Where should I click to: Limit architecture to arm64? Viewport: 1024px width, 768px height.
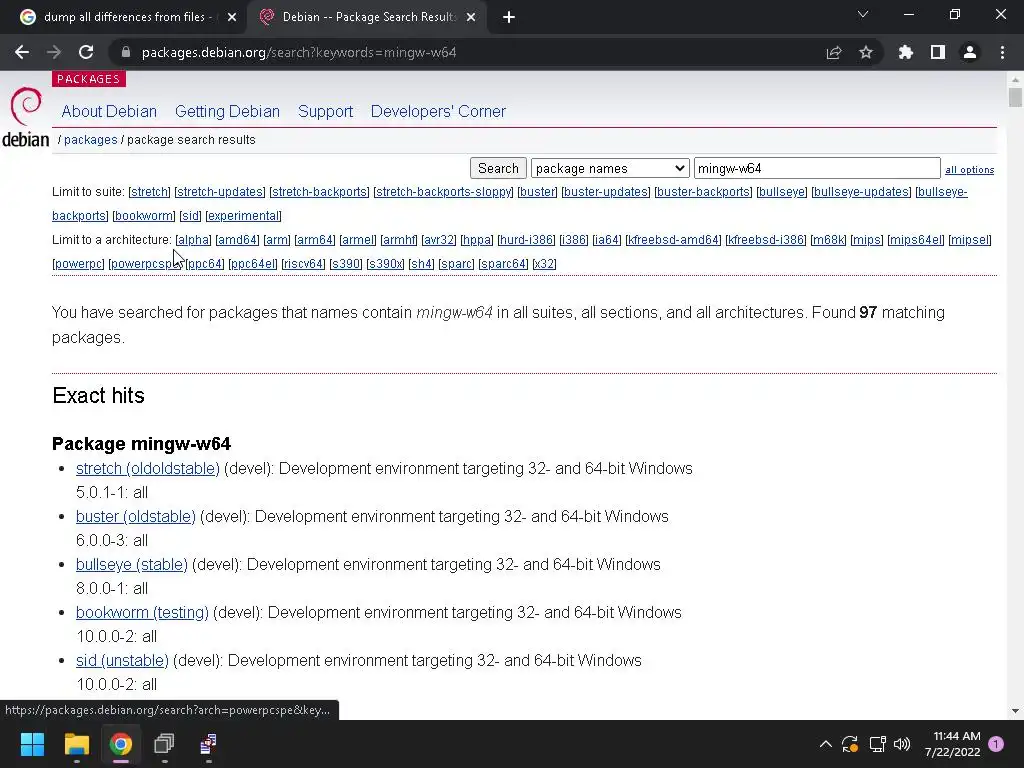pos(315,240)
